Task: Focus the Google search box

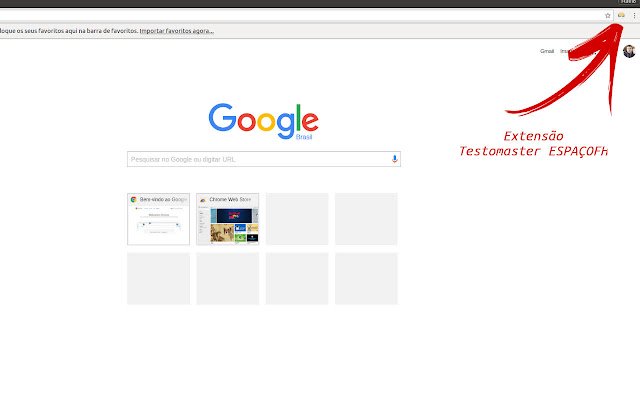Action: [x=264, y=159]
